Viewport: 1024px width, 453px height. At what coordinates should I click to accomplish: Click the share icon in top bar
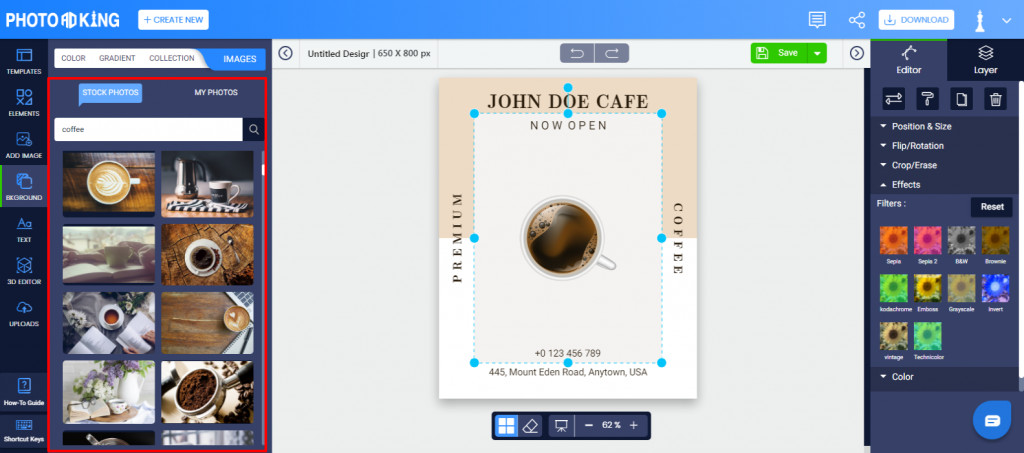click(856, 20)
